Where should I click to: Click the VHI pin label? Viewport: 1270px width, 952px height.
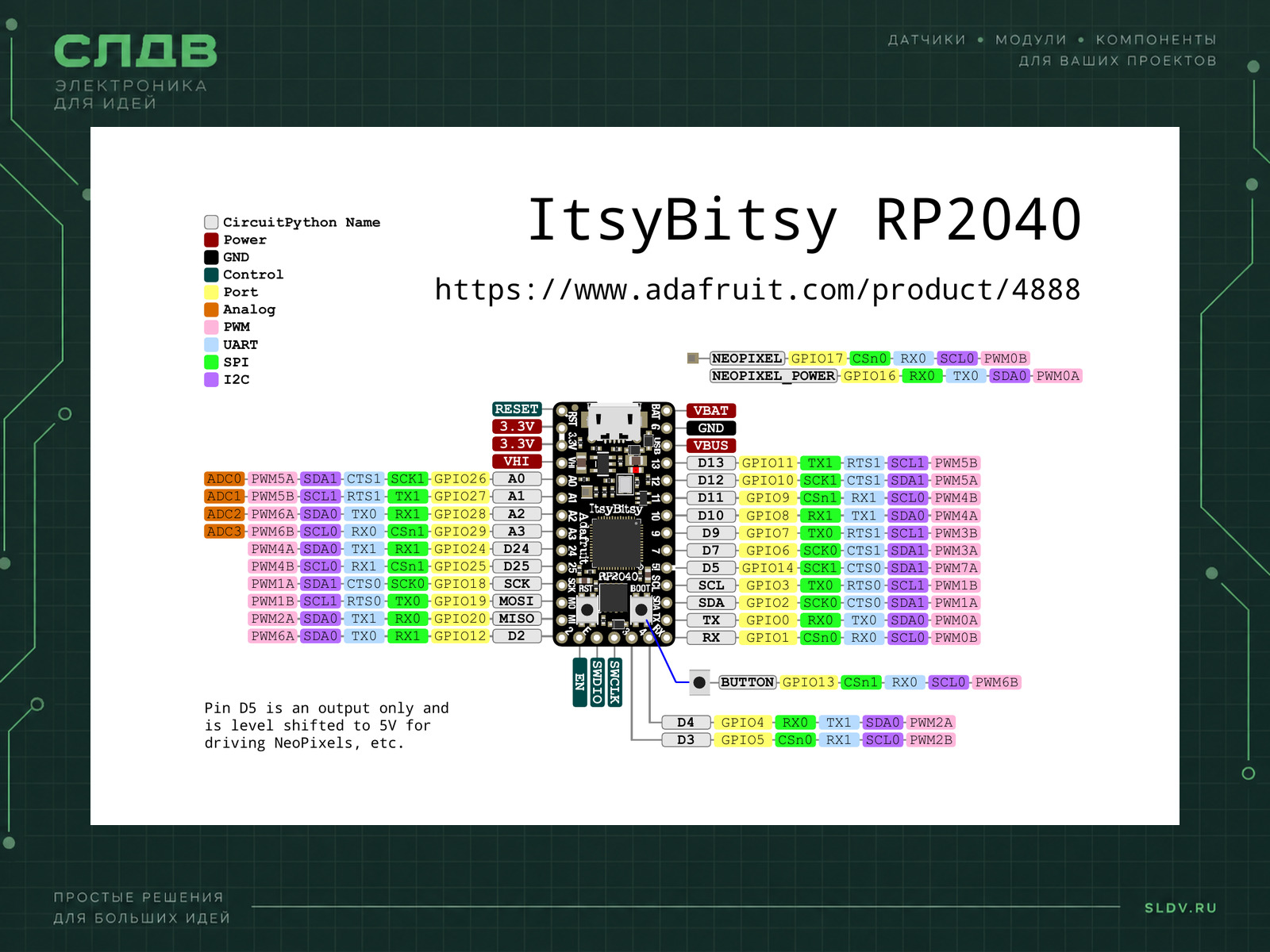[x=517, y=462]
